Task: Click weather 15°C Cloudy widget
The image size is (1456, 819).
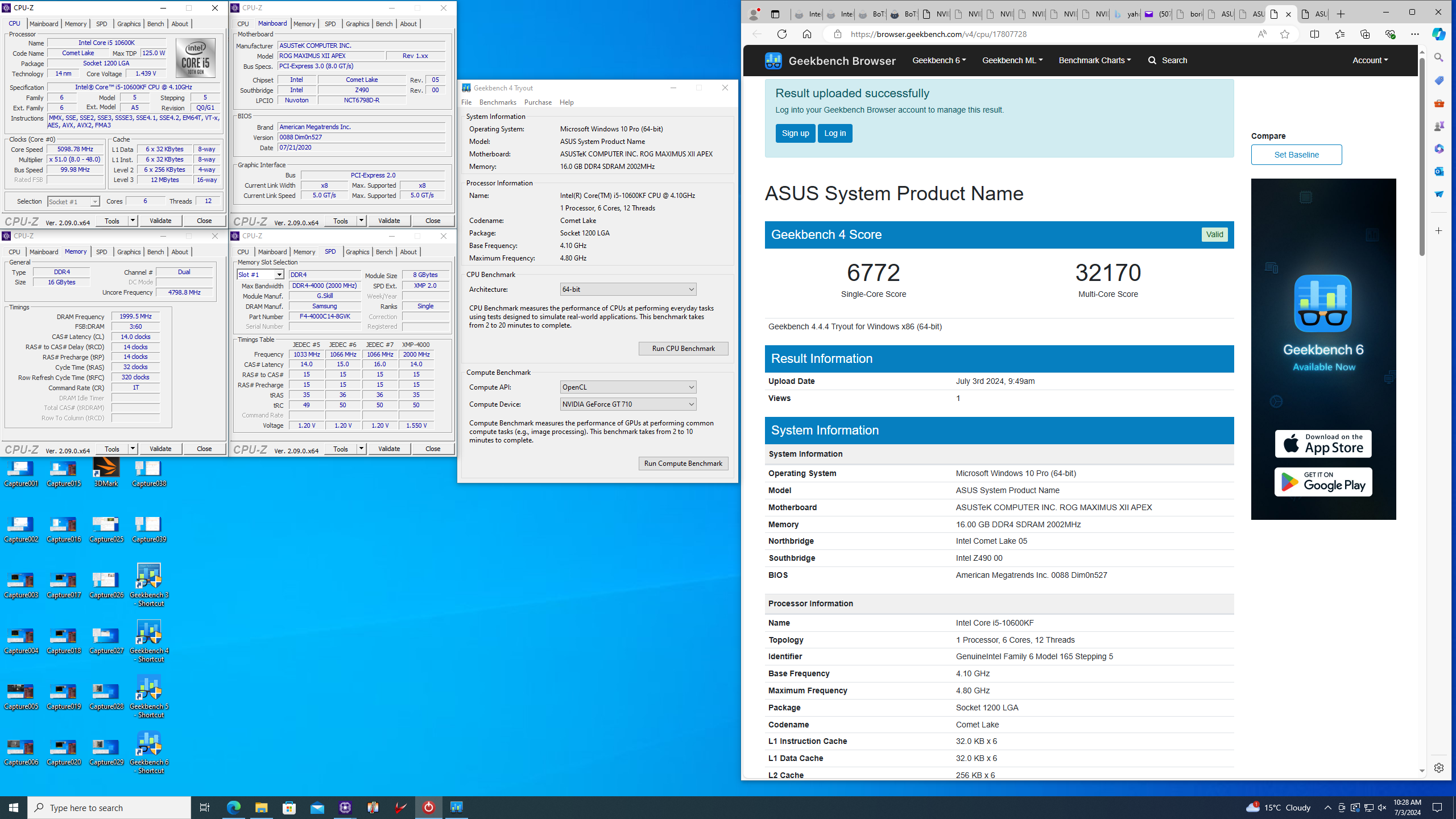Action: coord(1279,808)
